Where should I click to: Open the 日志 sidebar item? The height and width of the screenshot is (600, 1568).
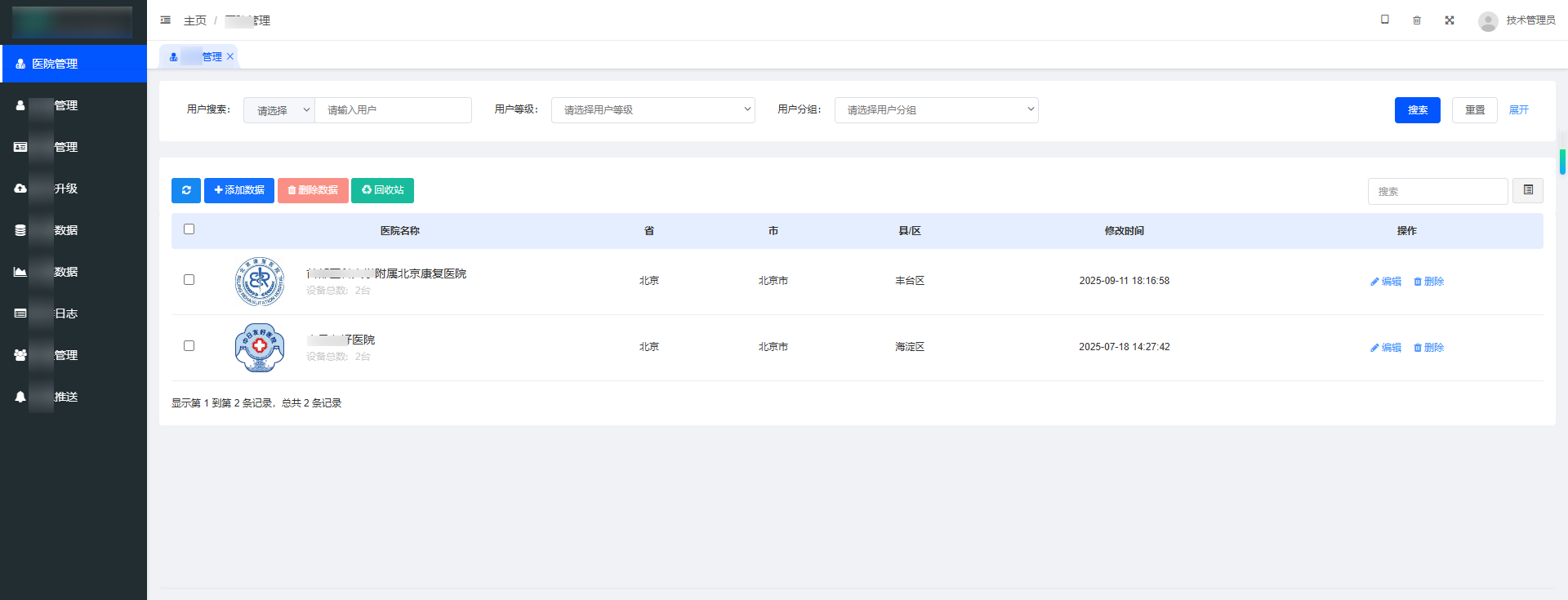pyautogui.click(x=73, y=313)
